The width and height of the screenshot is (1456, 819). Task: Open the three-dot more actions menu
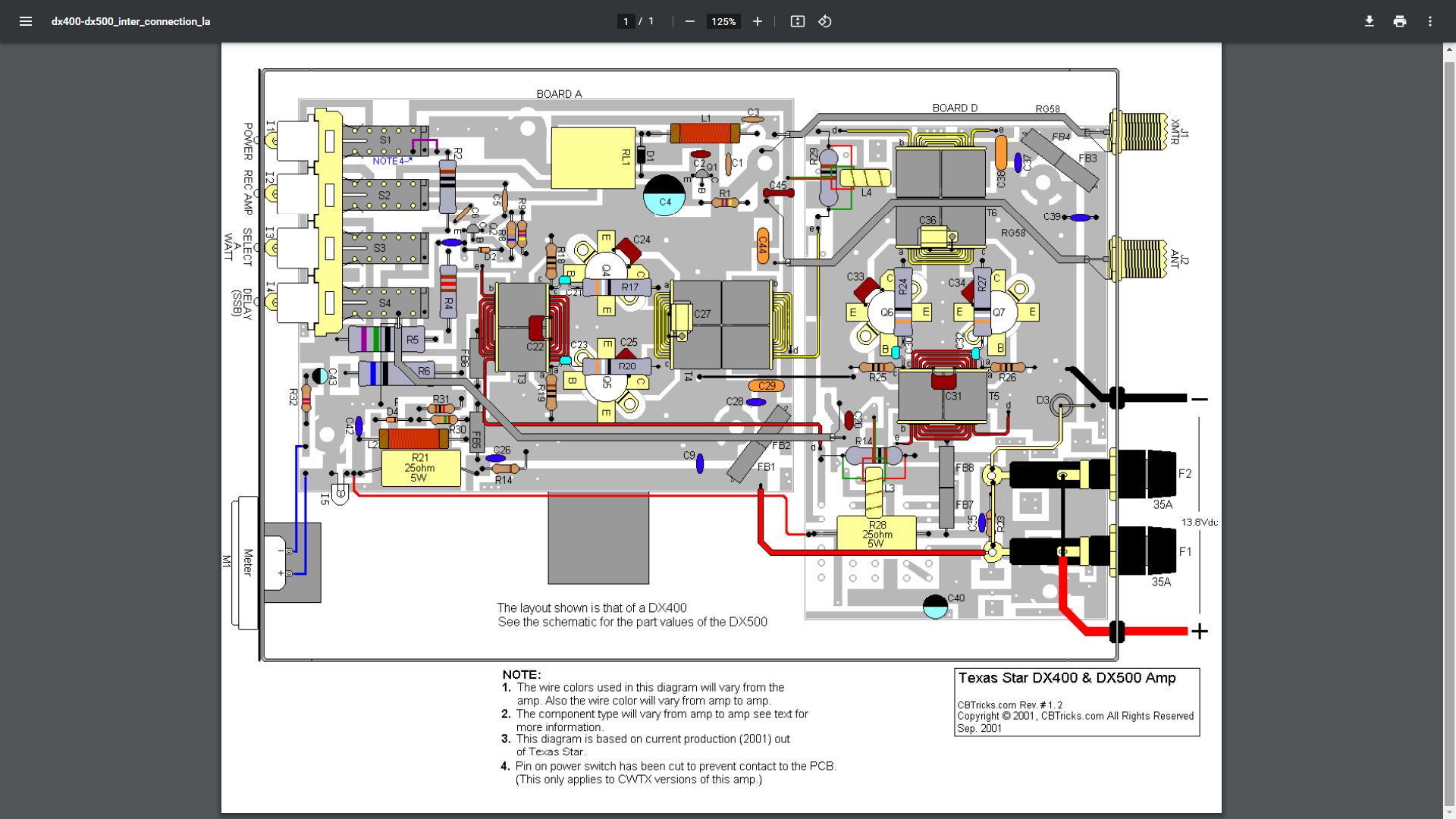click(x=1429, y=21)
